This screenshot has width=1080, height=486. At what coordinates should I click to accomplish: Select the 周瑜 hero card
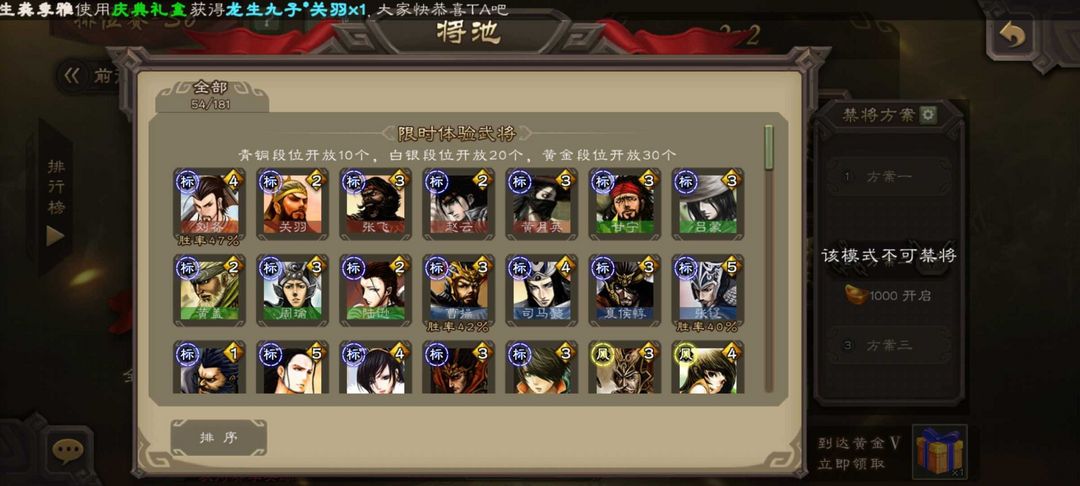click(x=292, y=290)
